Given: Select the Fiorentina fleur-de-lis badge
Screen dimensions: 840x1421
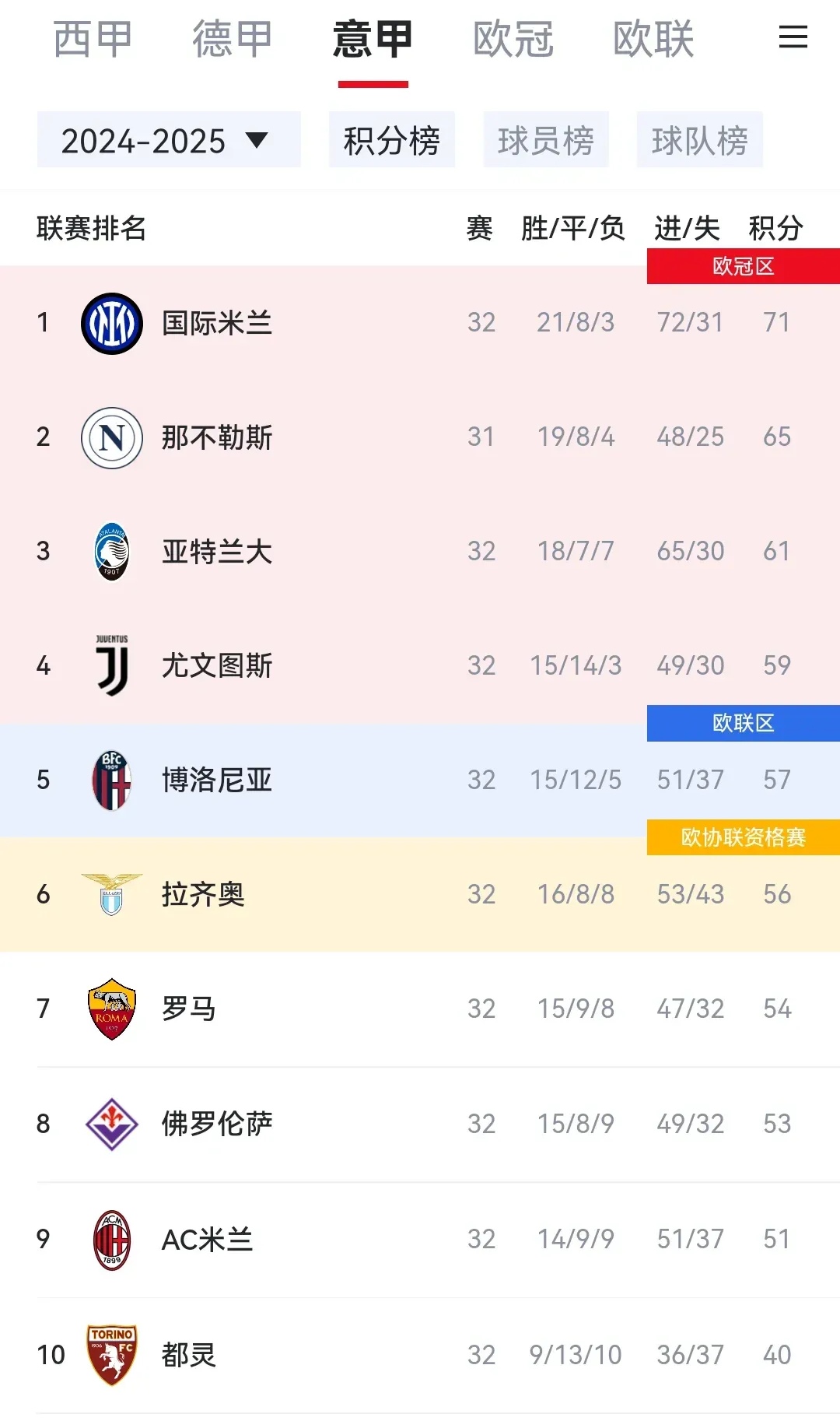Looking at the screenshot, I should click(111, 1123).
